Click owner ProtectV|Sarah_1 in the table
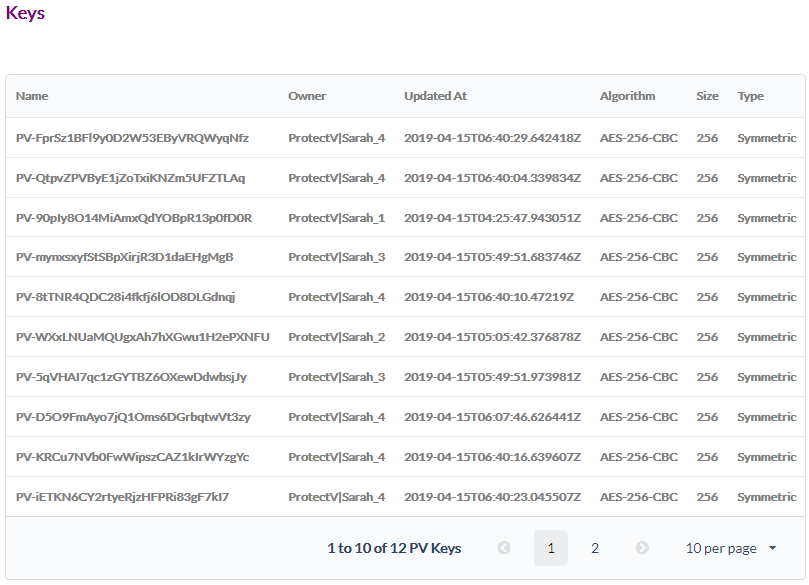809x585 pixels. click(336, 218)
